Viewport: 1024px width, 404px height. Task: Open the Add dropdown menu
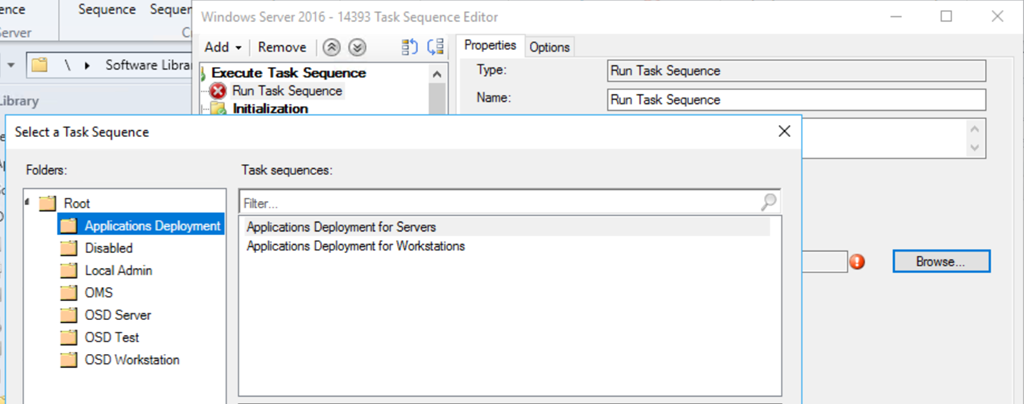(x=223, y=47)
